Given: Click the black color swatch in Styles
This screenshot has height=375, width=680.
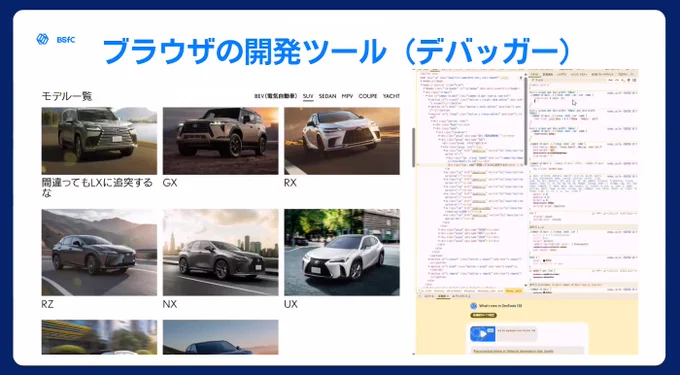Looking at the screenshot, I should coord(544,260).
